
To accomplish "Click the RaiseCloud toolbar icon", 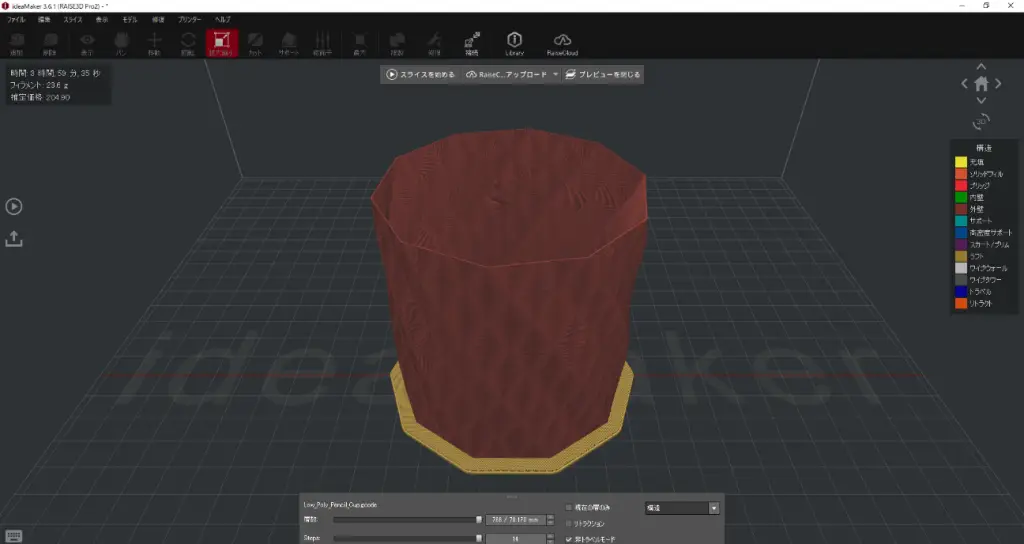I will [x=562, y=42].
